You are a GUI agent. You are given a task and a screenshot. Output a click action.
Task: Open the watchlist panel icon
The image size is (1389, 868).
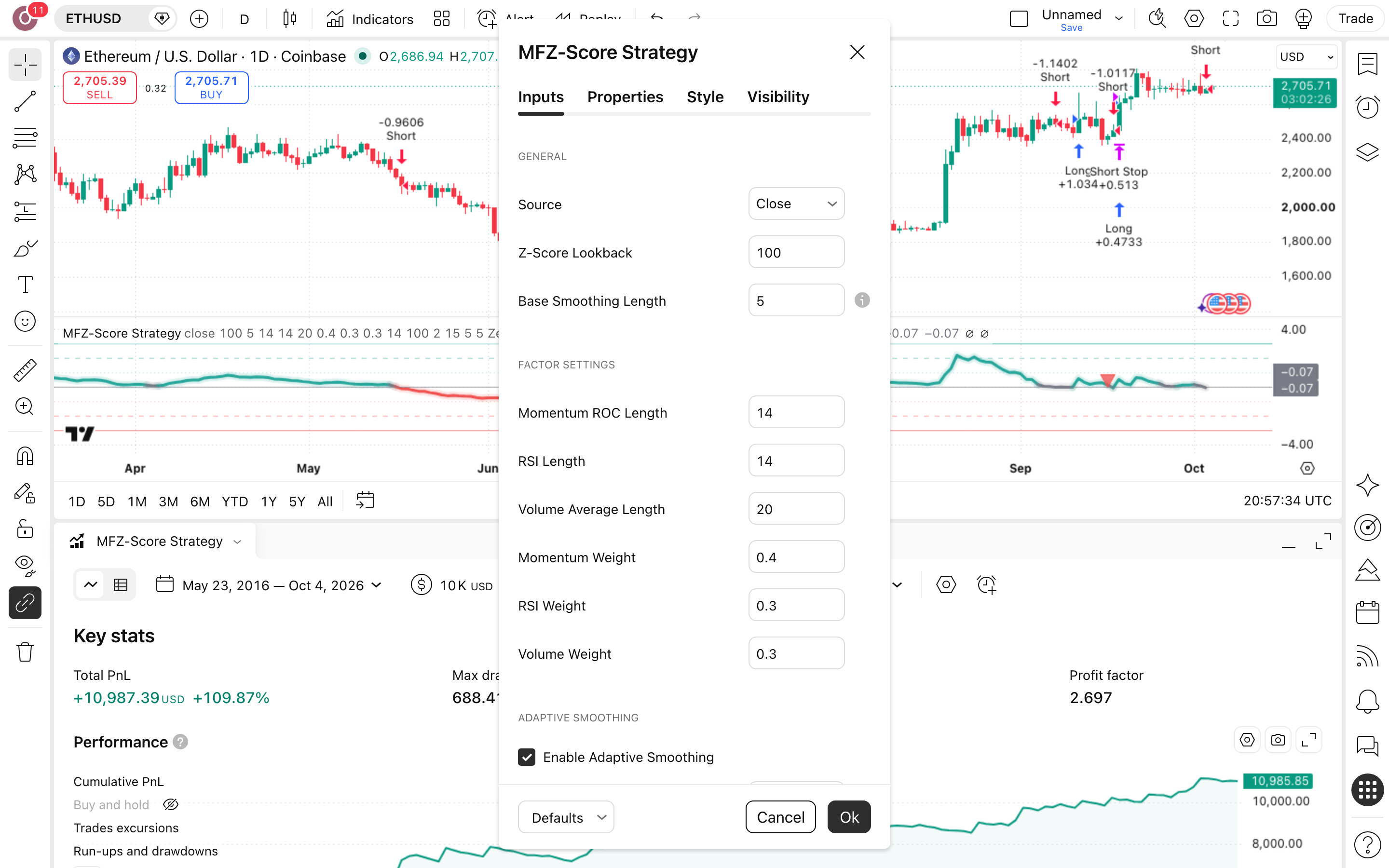1368,64
